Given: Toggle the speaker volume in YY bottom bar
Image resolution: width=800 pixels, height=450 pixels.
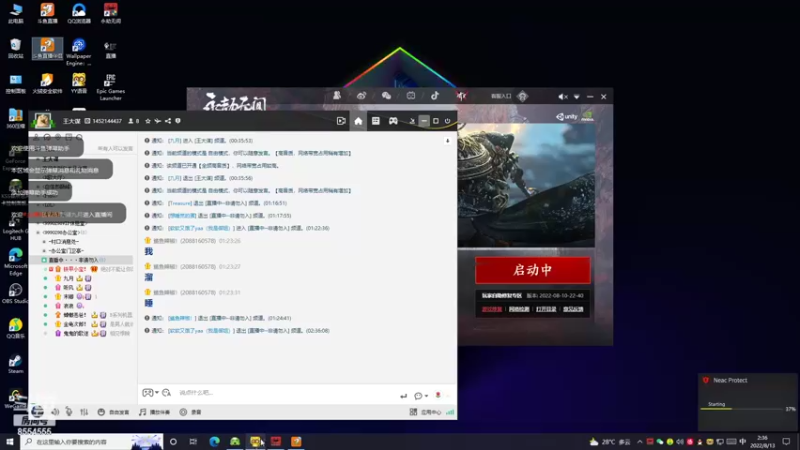Looking at the screenshot, I should (55, 412).
